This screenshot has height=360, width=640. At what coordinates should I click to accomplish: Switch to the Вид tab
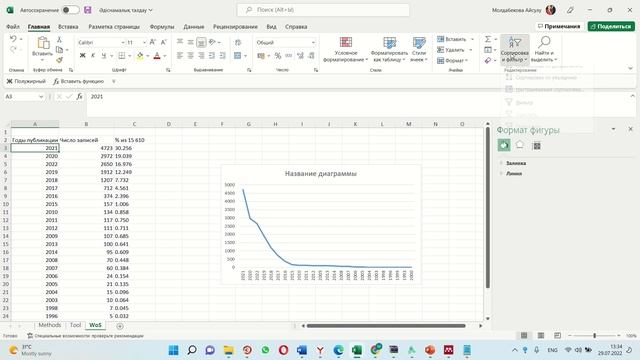(271, 27)
